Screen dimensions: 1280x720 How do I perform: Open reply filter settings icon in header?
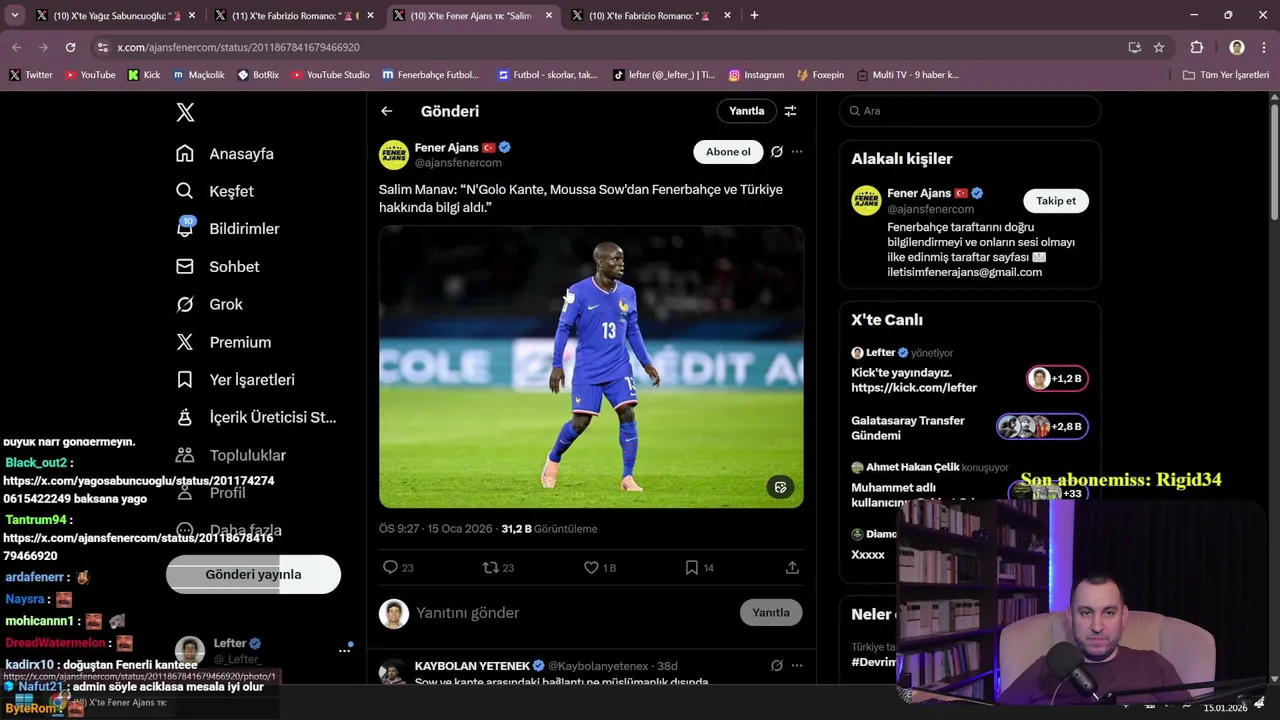click(x=790, y=111)
